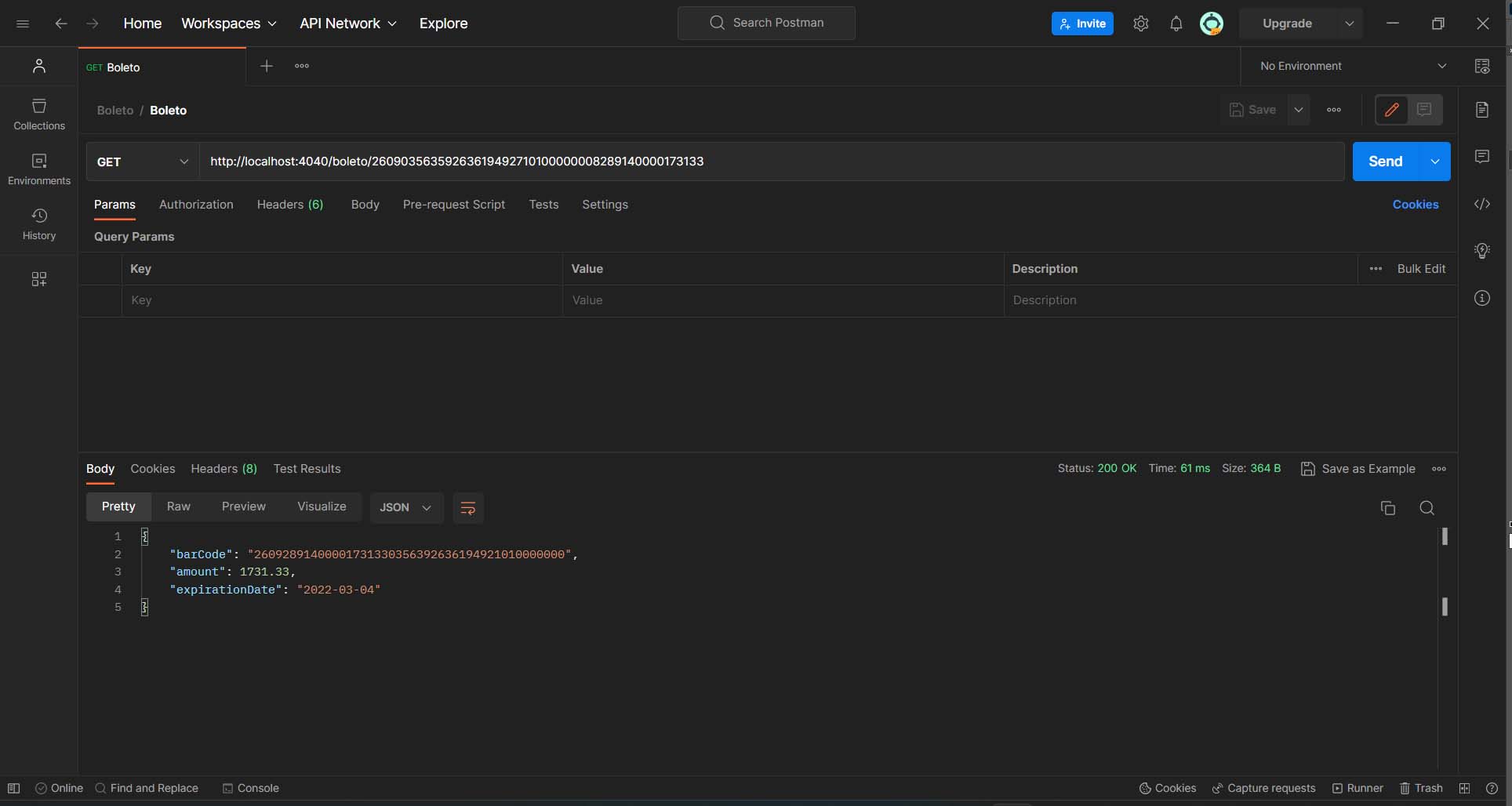Open the Collections sidebar panel

click(39, 114)
